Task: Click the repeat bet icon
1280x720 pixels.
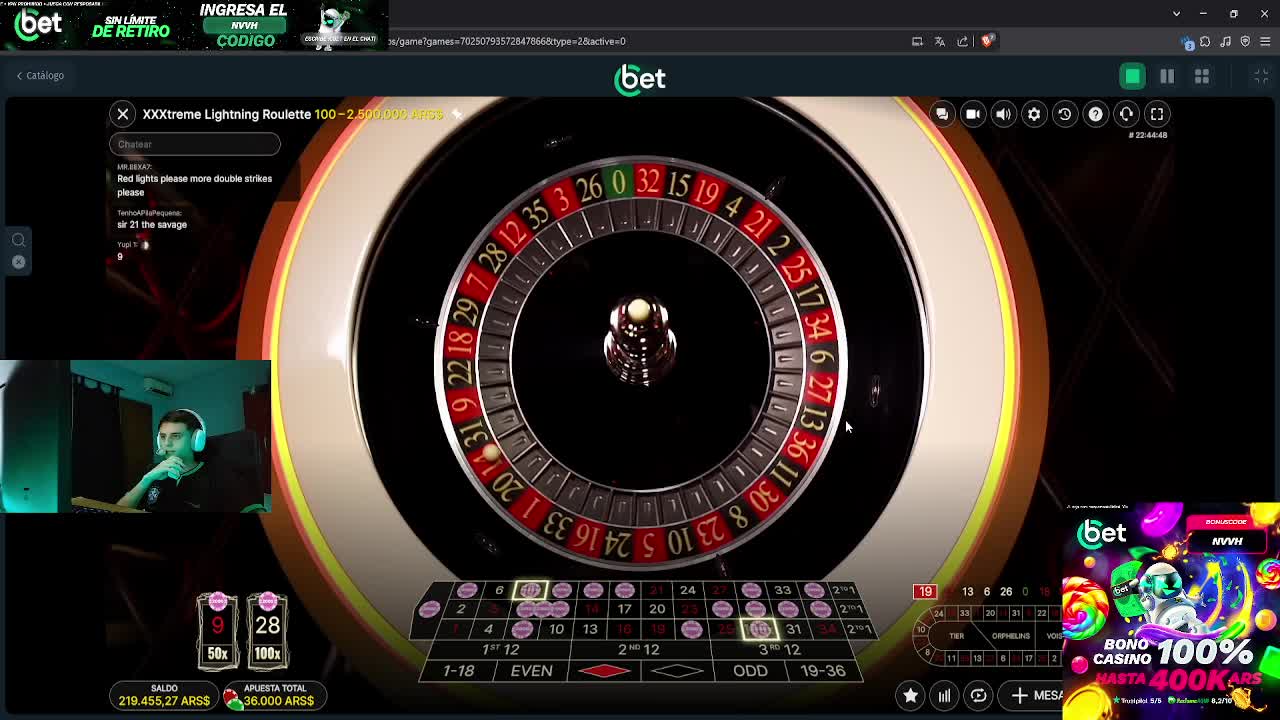Action: click(x=978, y=696)
